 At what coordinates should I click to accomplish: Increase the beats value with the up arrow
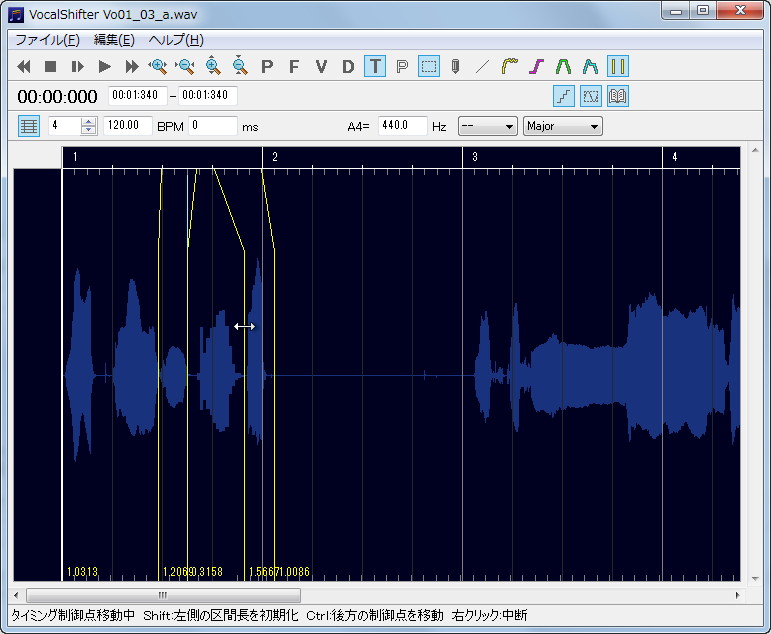(x=89, y=121)
